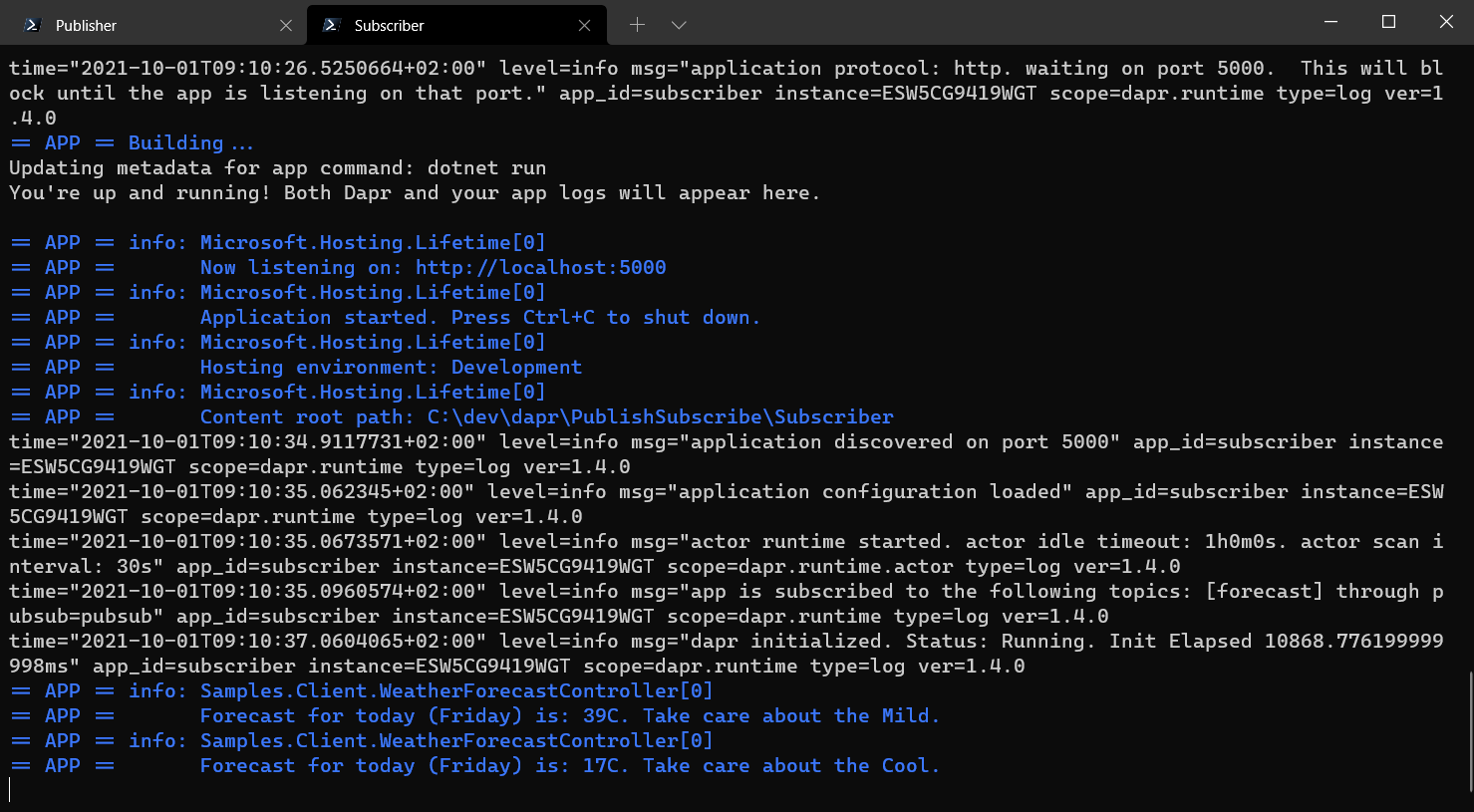This screenshot has height=812, width=1474.
Task: Open the http://localhost:5000 link
Action: [540, 267]
